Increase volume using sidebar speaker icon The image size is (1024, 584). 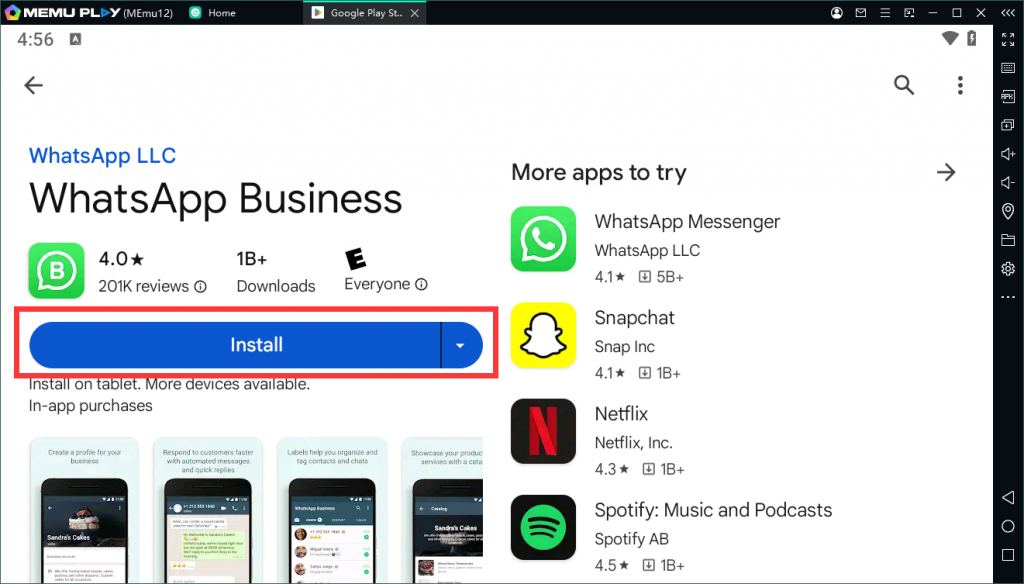(x=1008, y=154)
